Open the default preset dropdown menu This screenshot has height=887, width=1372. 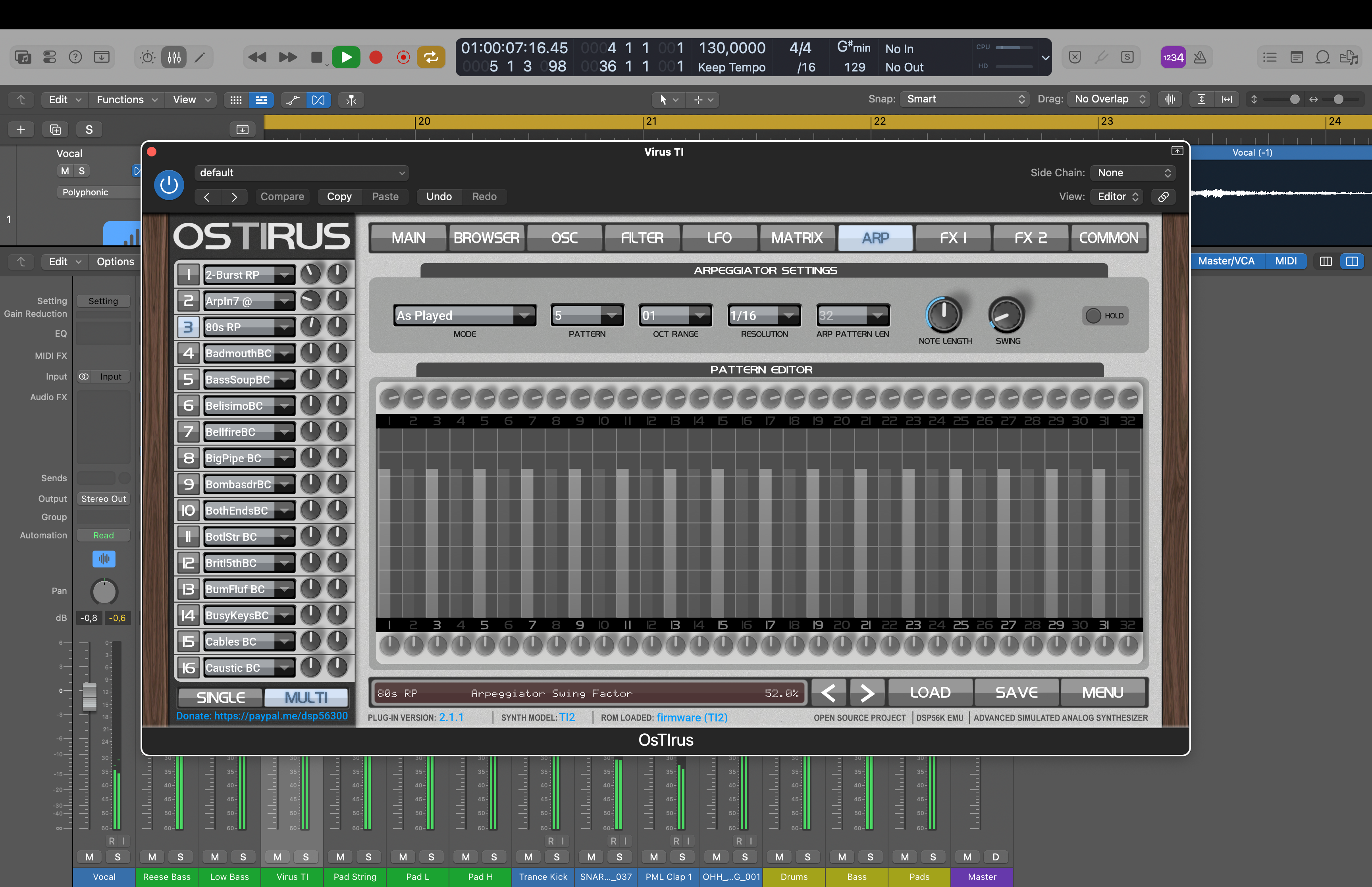pyautogui.click(x=302, y=173)
